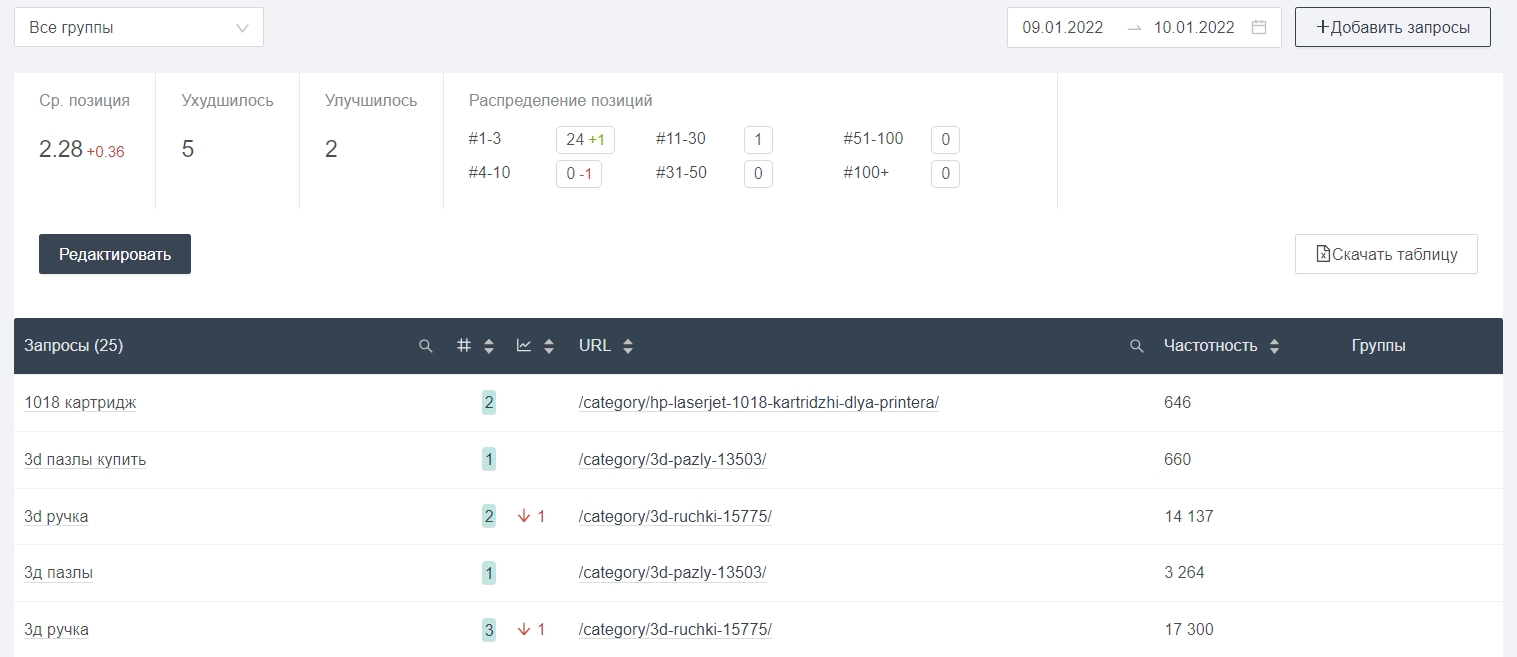Click the #1-3 distribution count badge
This screenshot has width=1517, height=657.
pos(585,140)
